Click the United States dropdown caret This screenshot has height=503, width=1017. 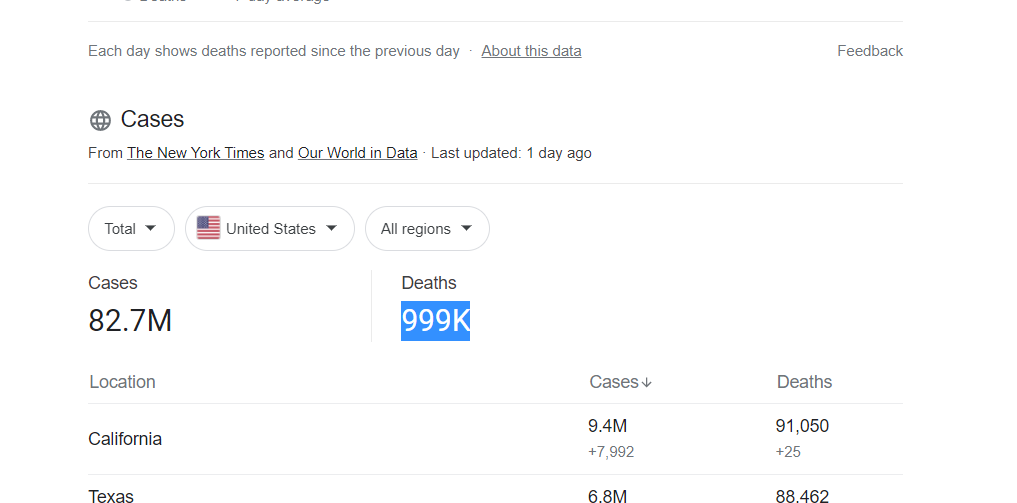(331, 228)
